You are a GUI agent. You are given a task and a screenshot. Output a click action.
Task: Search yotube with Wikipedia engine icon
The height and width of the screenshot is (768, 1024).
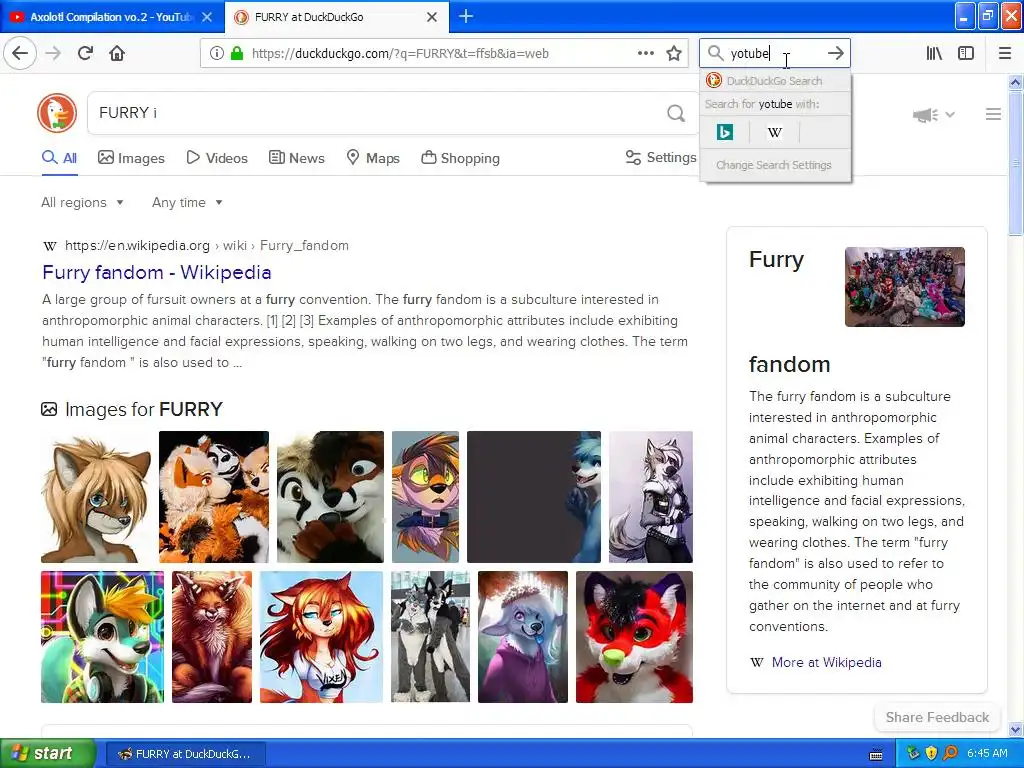[x=775, y=133]
